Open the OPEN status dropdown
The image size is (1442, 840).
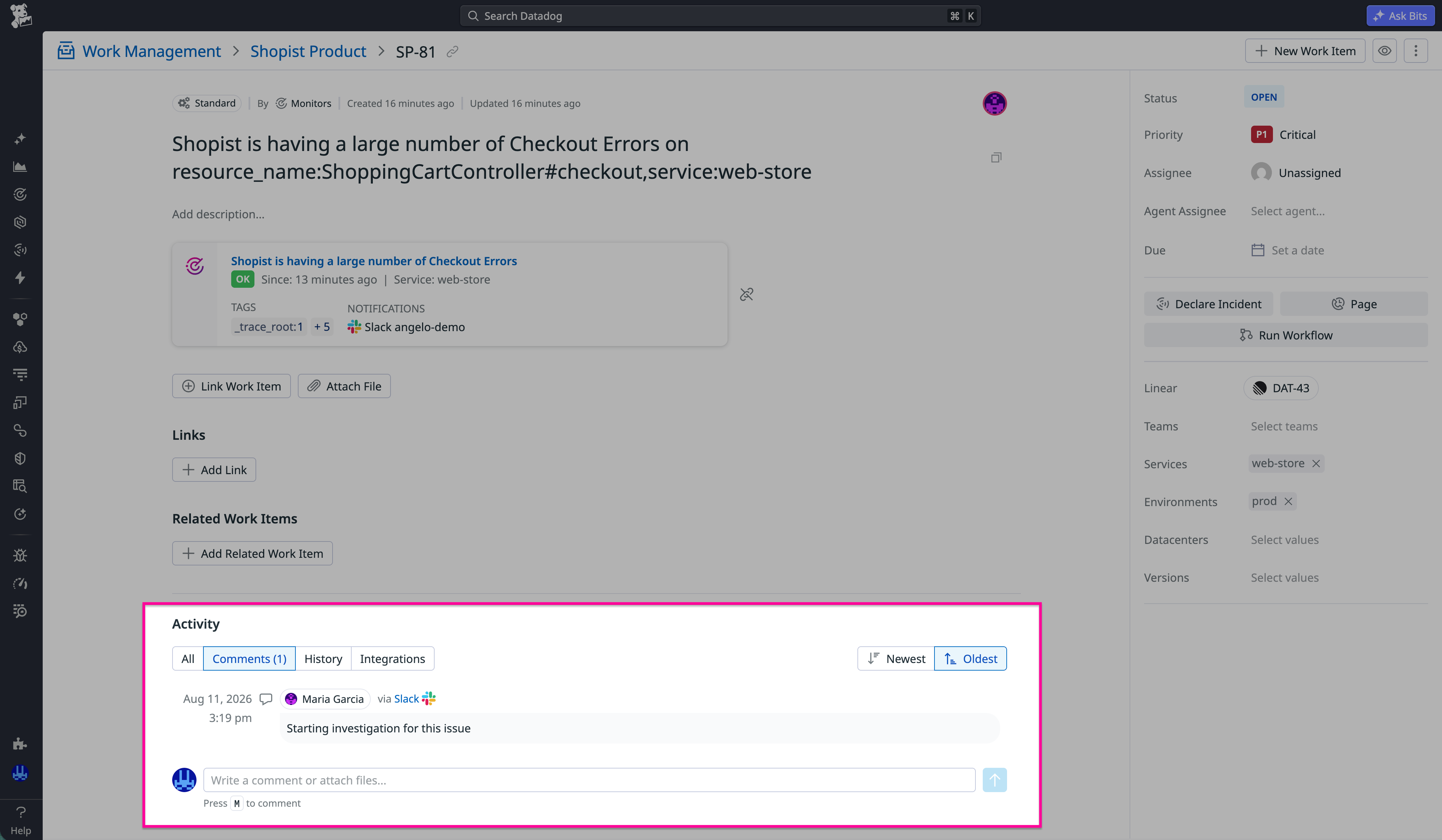coord(1264,97)
